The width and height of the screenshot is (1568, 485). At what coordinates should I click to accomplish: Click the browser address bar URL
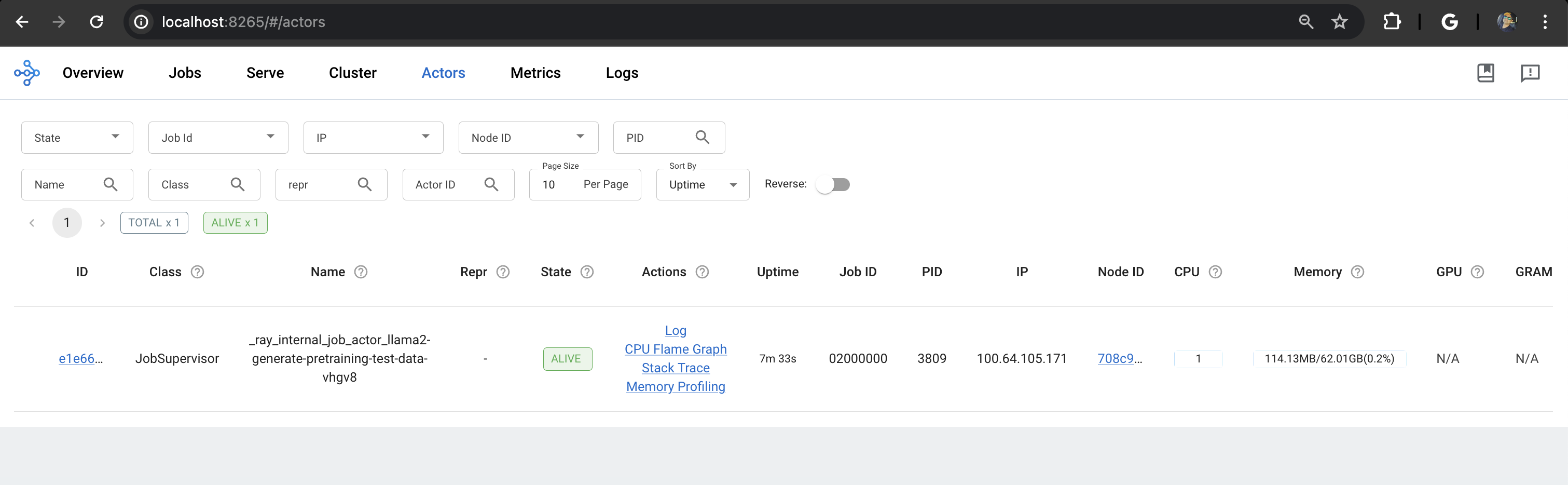(243, 22)
